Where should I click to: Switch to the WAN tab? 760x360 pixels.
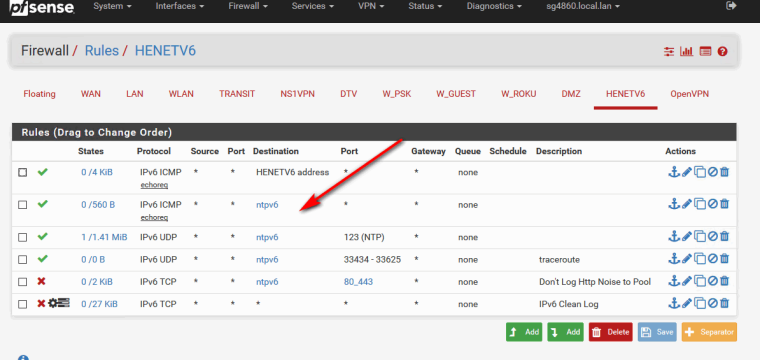[91, 94]
